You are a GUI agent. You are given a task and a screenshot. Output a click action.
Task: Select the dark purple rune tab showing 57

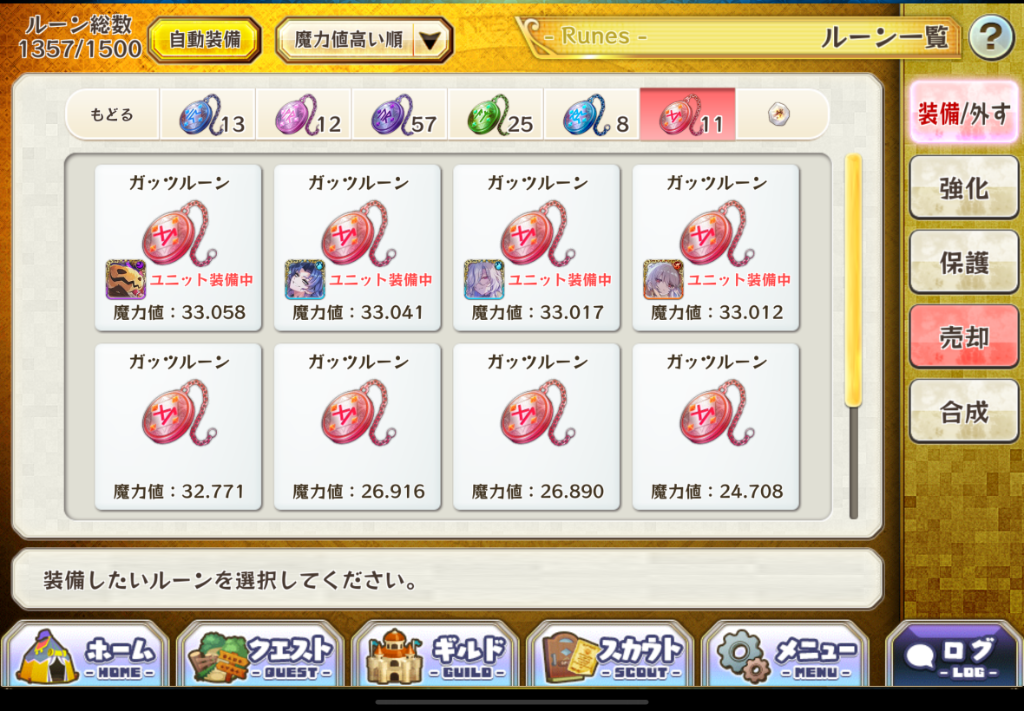pos(400,115)
